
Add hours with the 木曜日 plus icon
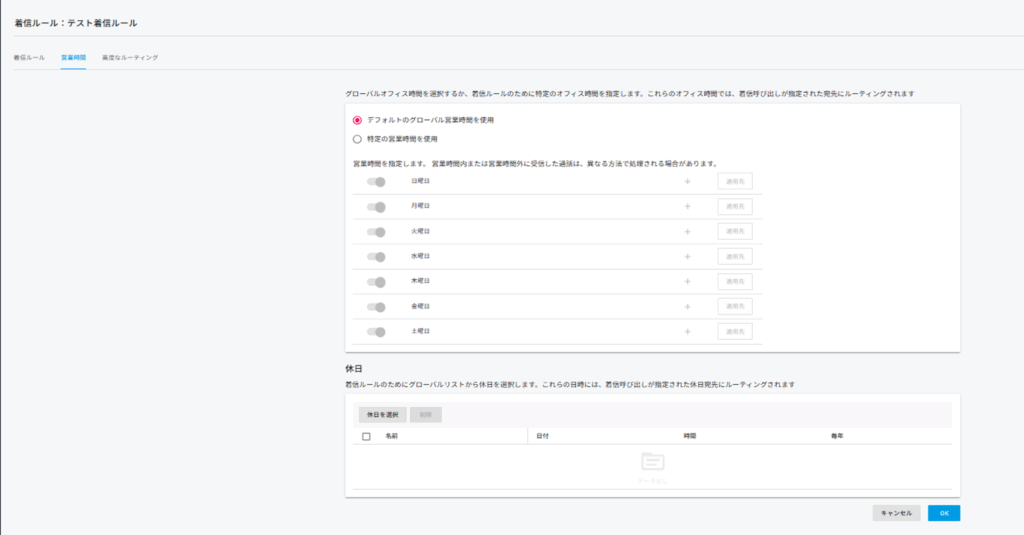point(687,282)
